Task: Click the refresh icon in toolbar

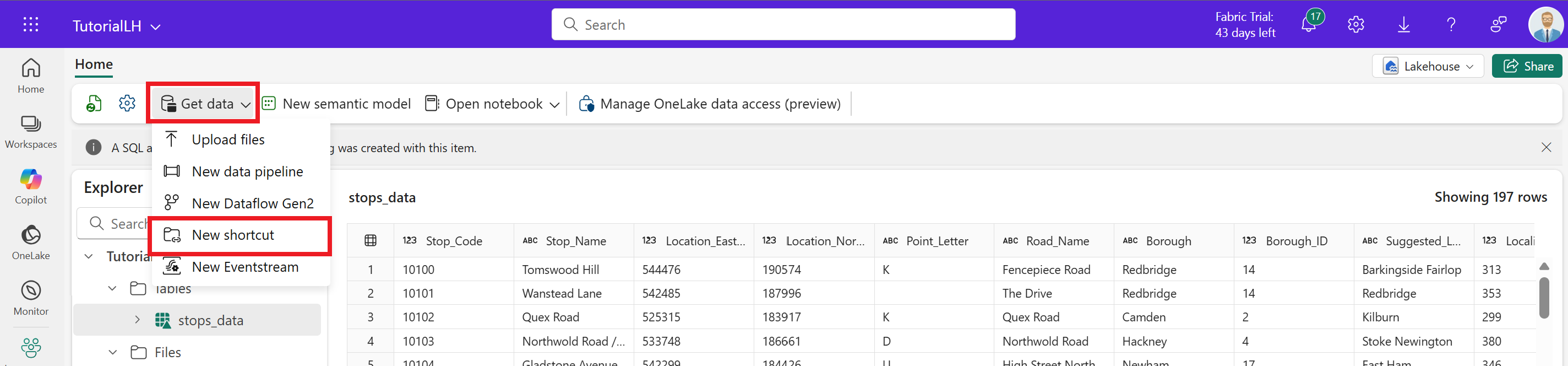Action: tap(94, 104)
